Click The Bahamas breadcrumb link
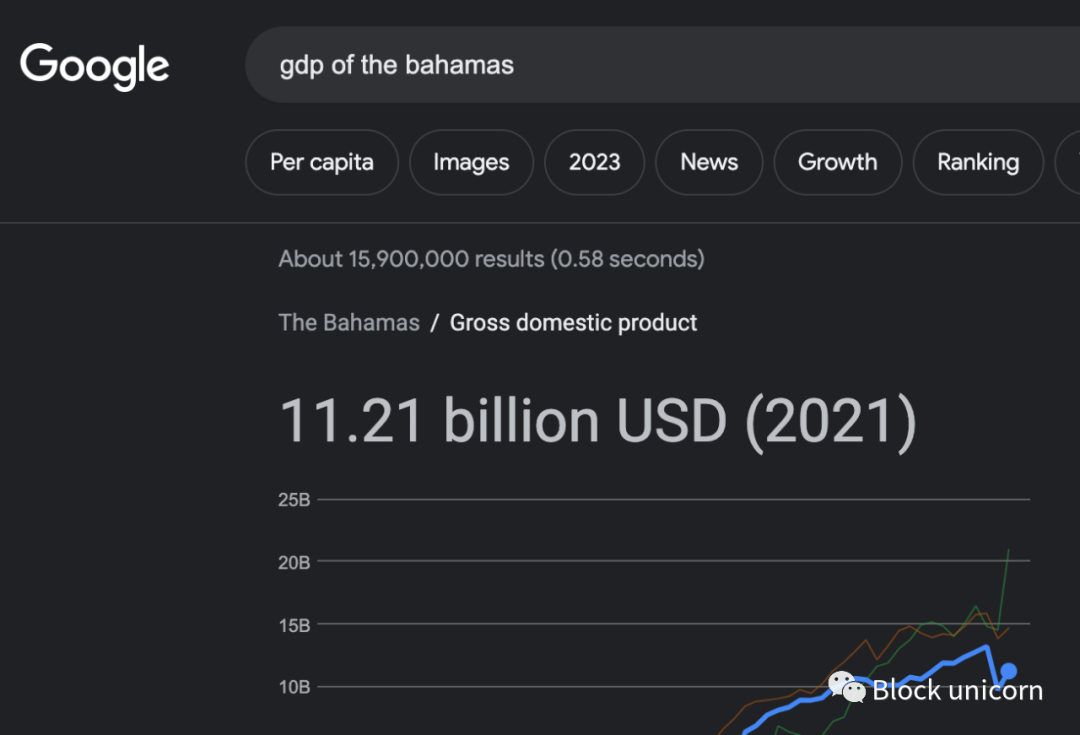The height and width of the screenshot is (735, 1080). coord(349,323)
